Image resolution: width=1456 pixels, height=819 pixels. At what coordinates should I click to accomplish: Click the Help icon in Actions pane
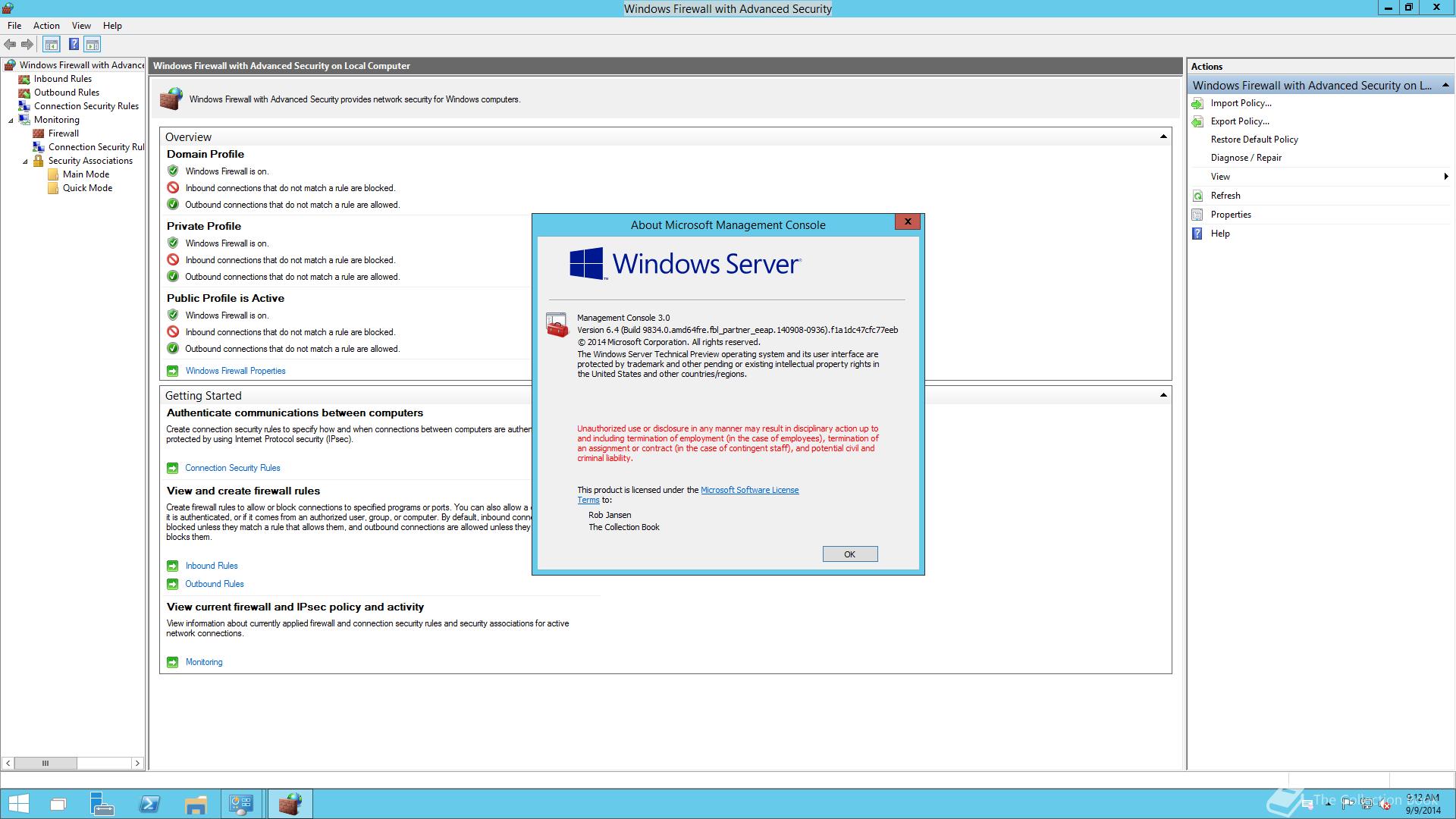click(1197, 234)
